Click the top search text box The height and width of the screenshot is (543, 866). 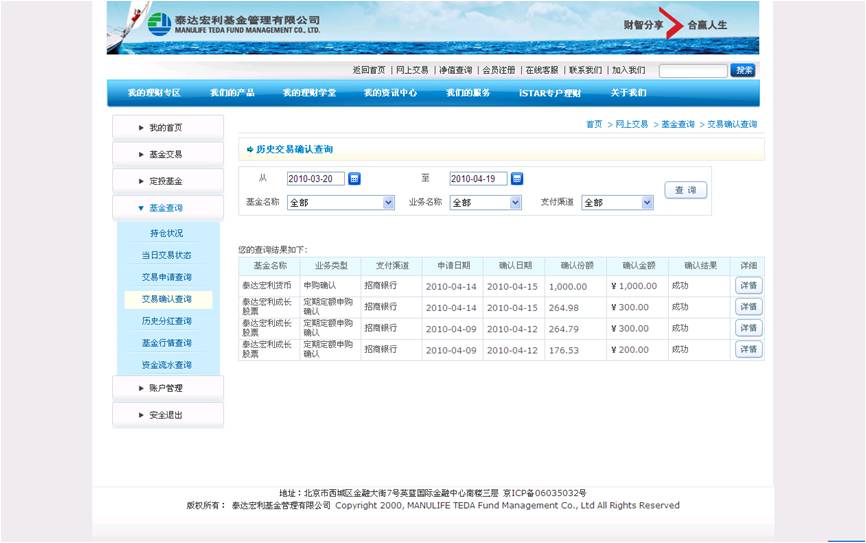pos(693,71)
